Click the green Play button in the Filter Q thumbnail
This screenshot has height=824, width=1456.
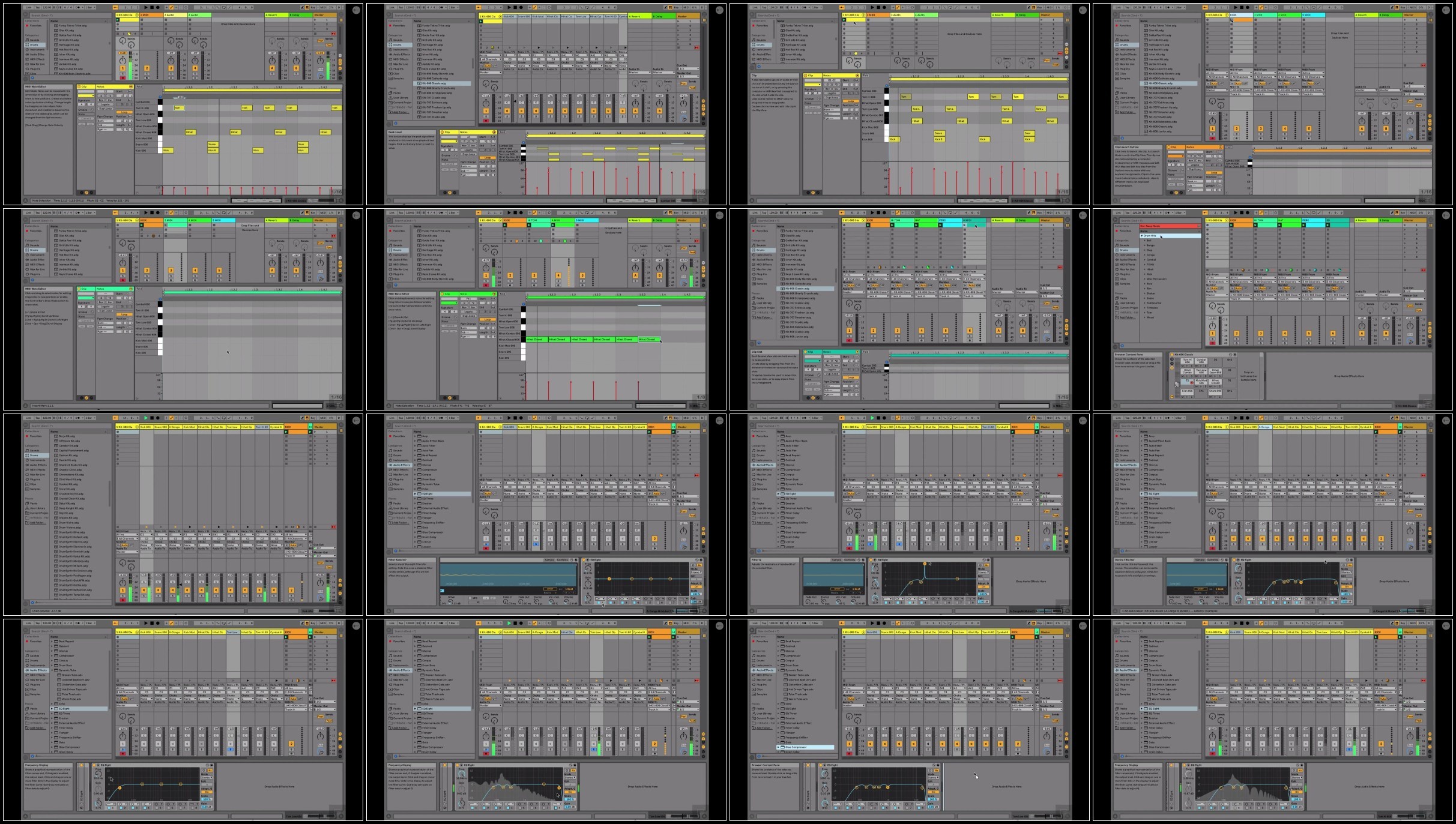point(872,418)
